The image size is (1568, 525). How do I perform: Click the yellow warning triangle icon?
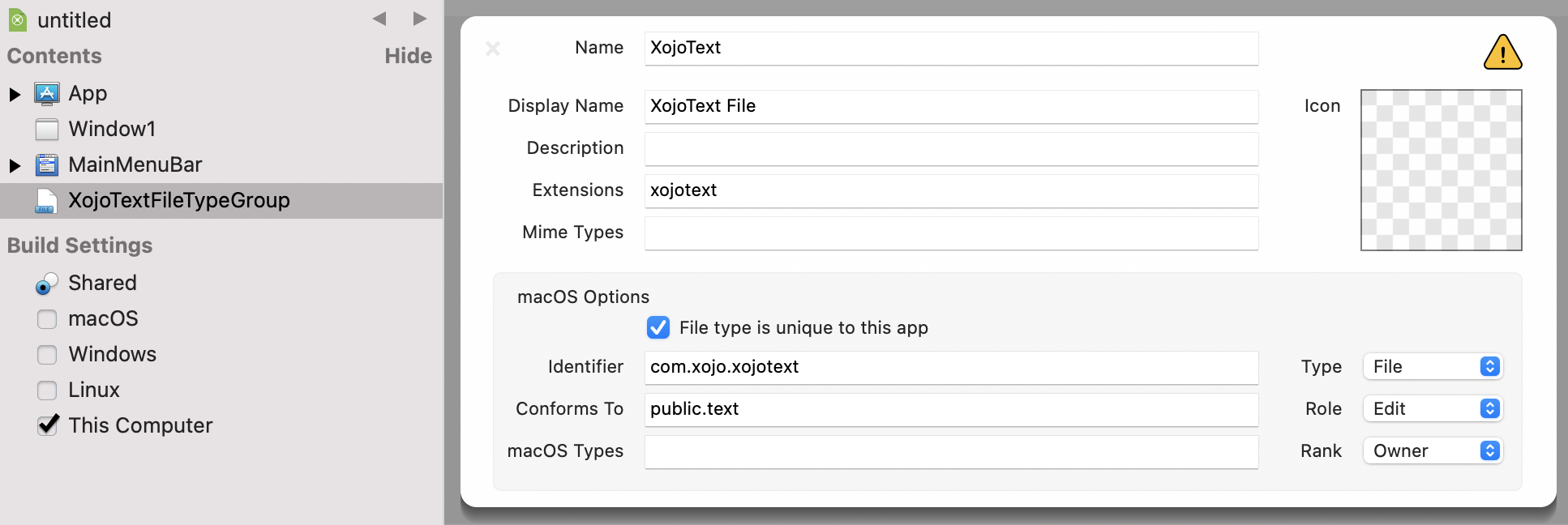1502,52
